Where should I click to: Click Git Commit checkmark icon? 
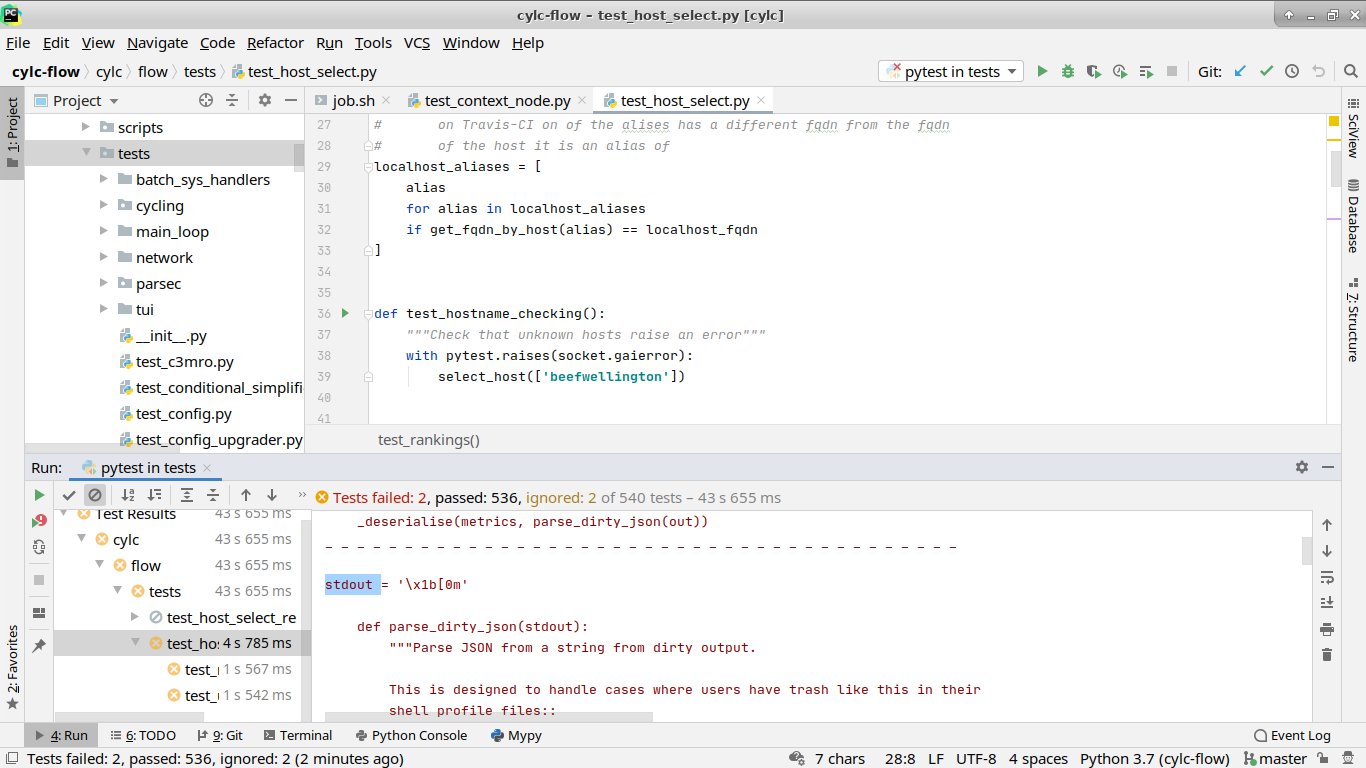pos(1266,71)
